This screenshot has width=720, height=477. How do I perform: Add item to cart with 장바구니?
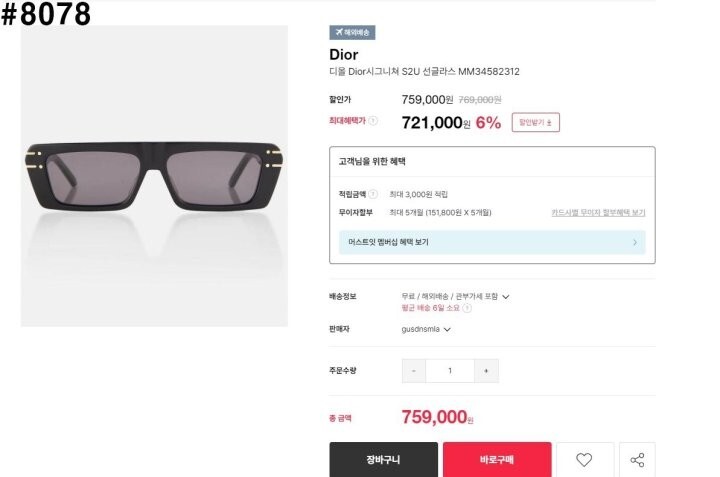coord(383,460)
